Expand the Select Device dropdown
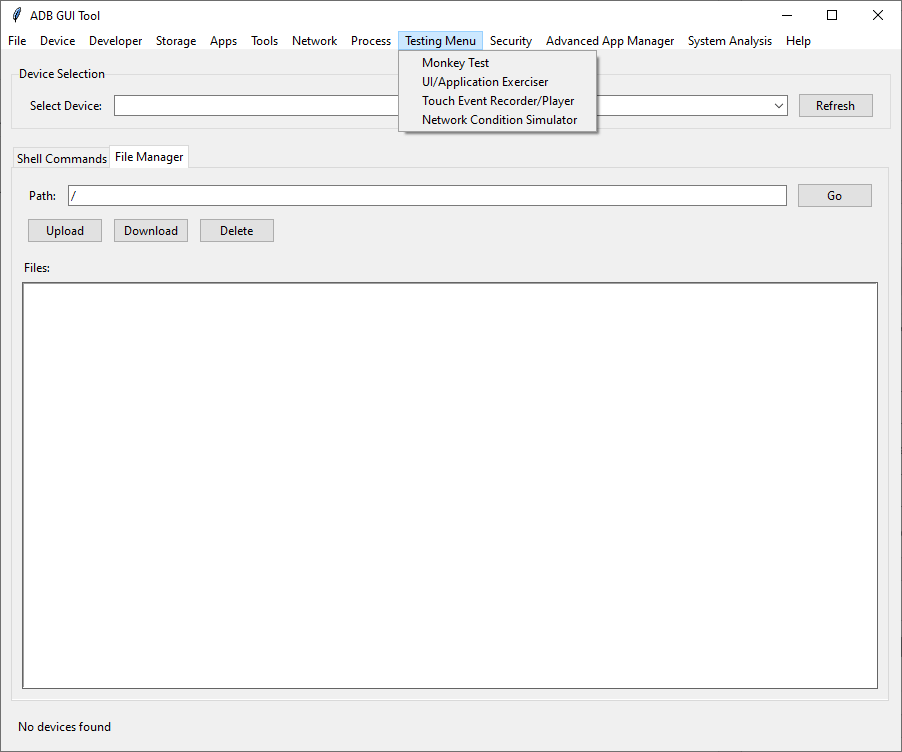The height and width of the screenshot is (752, 902). [x=778, y=105]
